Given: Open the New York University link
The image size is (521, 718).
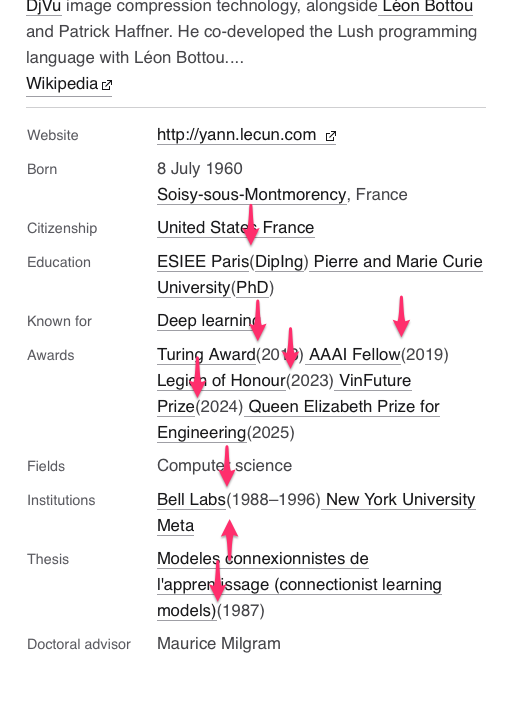Looking at the screenshot, I should [401, 500].
